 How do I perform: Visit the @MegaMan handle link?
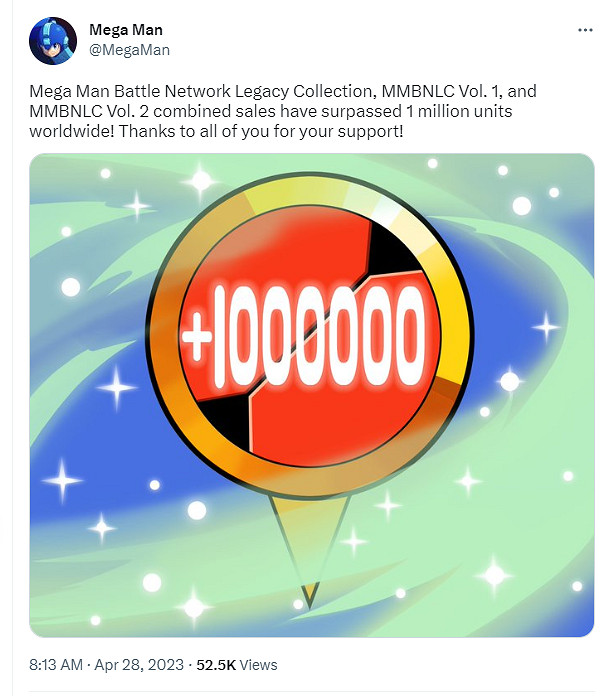click(129, 50)
